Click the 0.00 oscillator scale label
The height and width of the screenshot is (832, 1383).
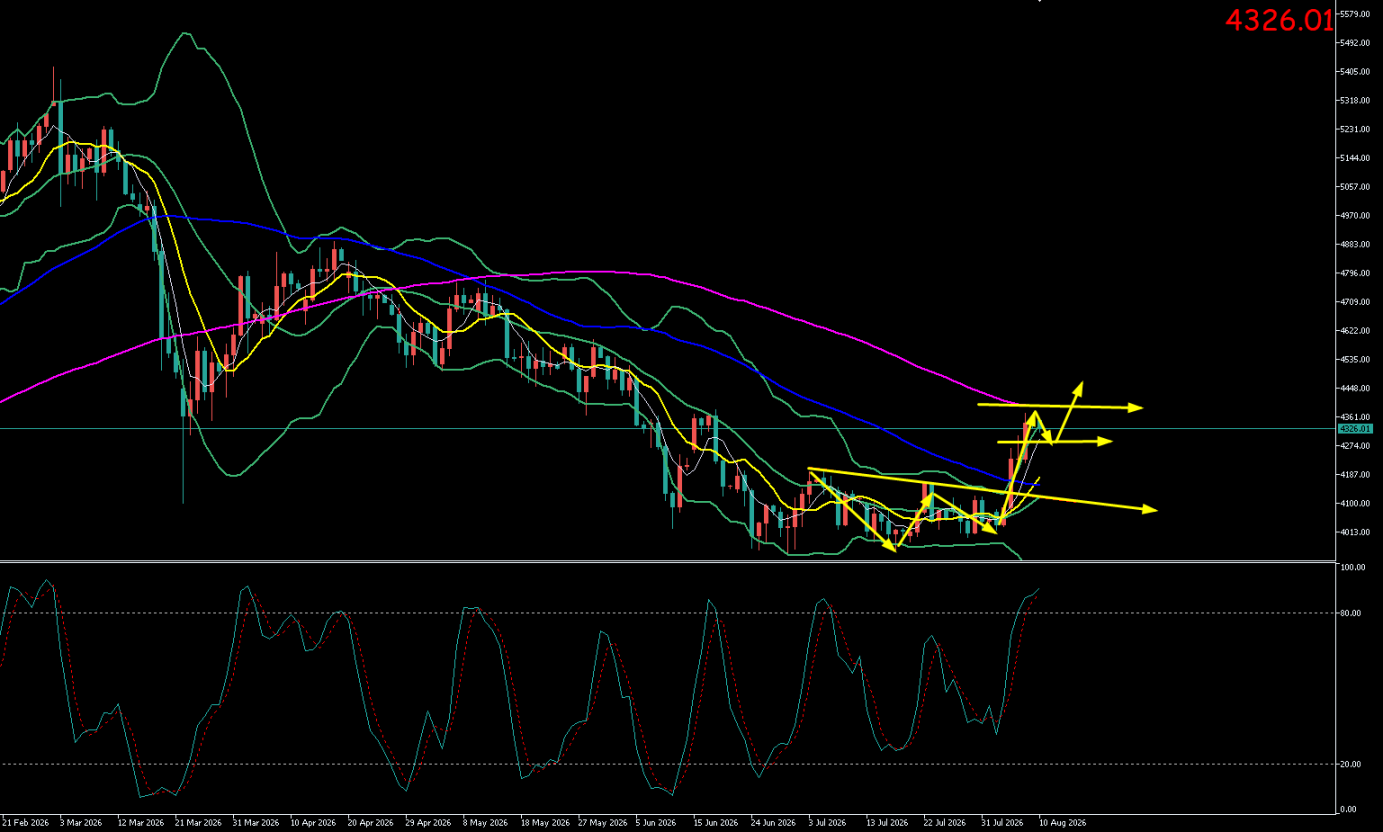coord(1350,809)
